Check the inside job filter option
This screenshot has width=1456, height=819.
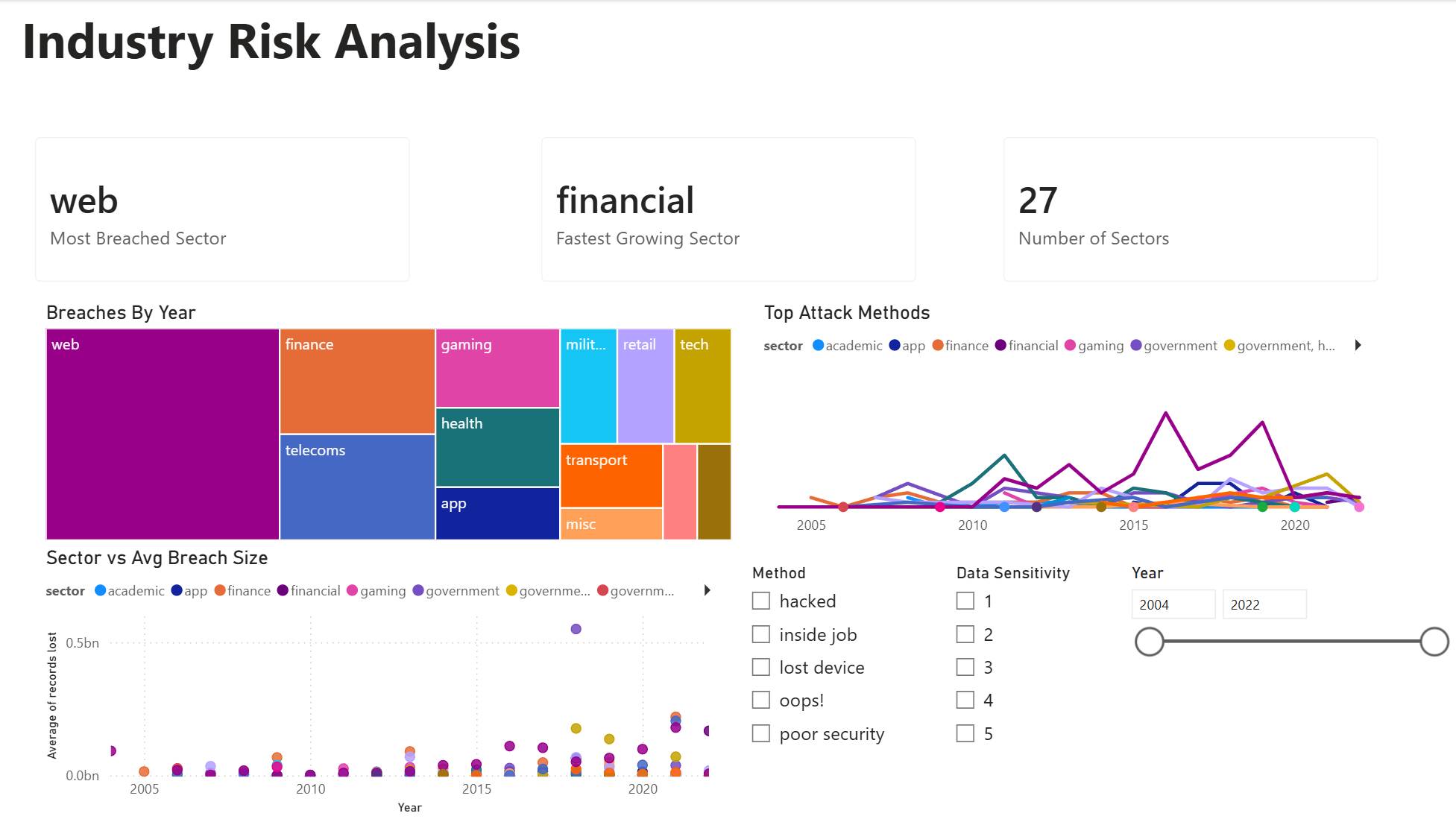pyautogui.click(x=760, y=634)
